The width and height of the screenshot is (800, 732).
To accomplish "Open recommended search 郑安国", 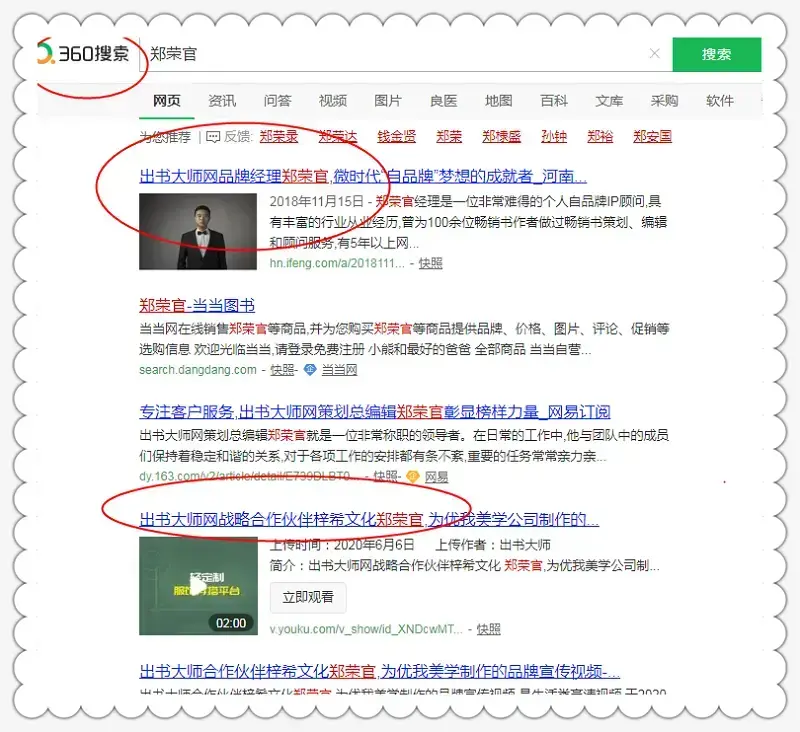I will (x=653, y=137).
